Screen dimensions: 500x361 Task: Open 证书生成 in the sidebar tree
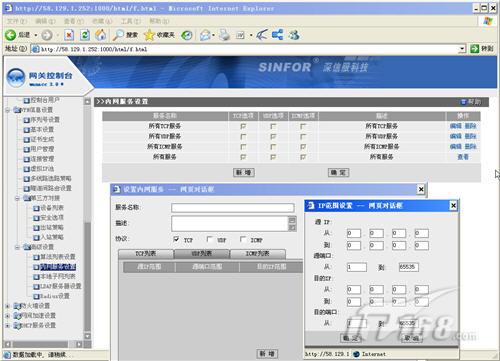pyautogui.click(x=42, y=139)
